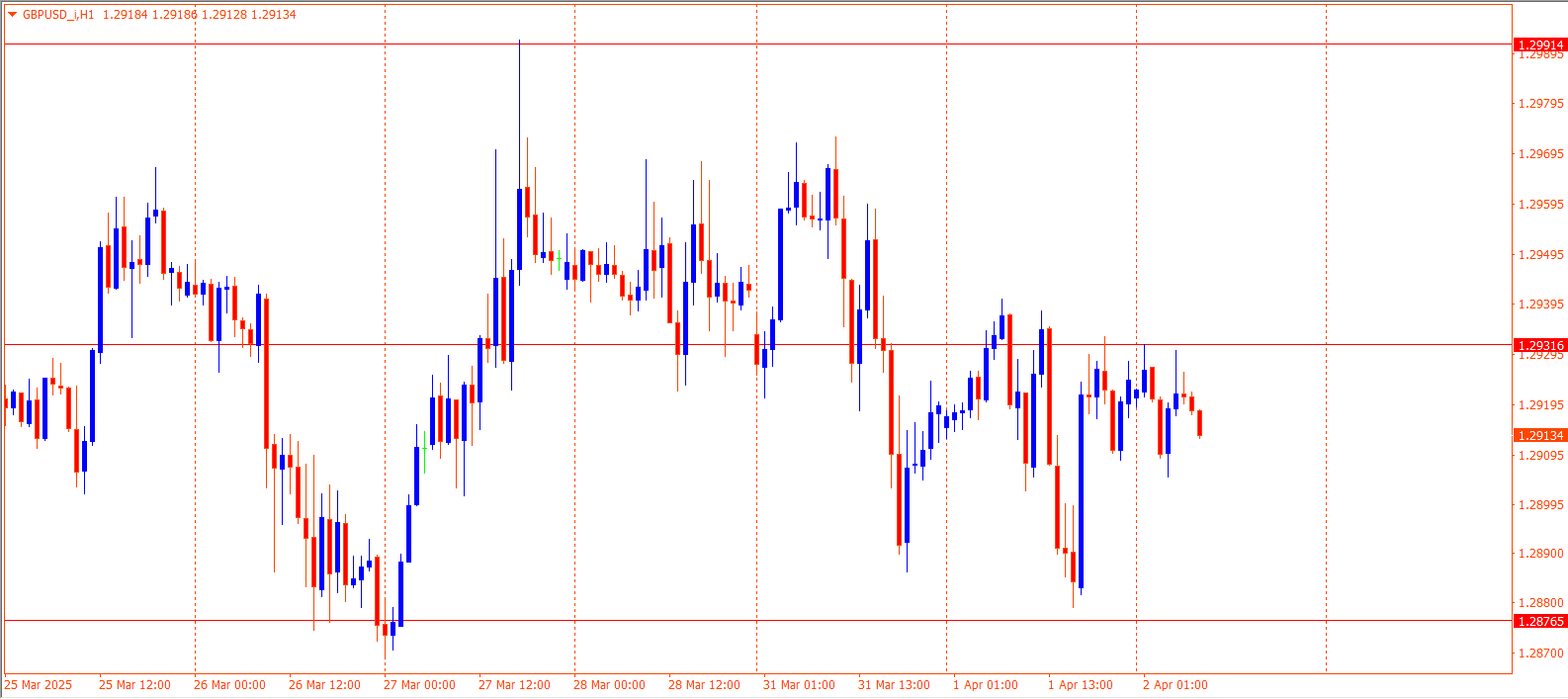Select the 1.29914 red price level tag

(1540, 44)
